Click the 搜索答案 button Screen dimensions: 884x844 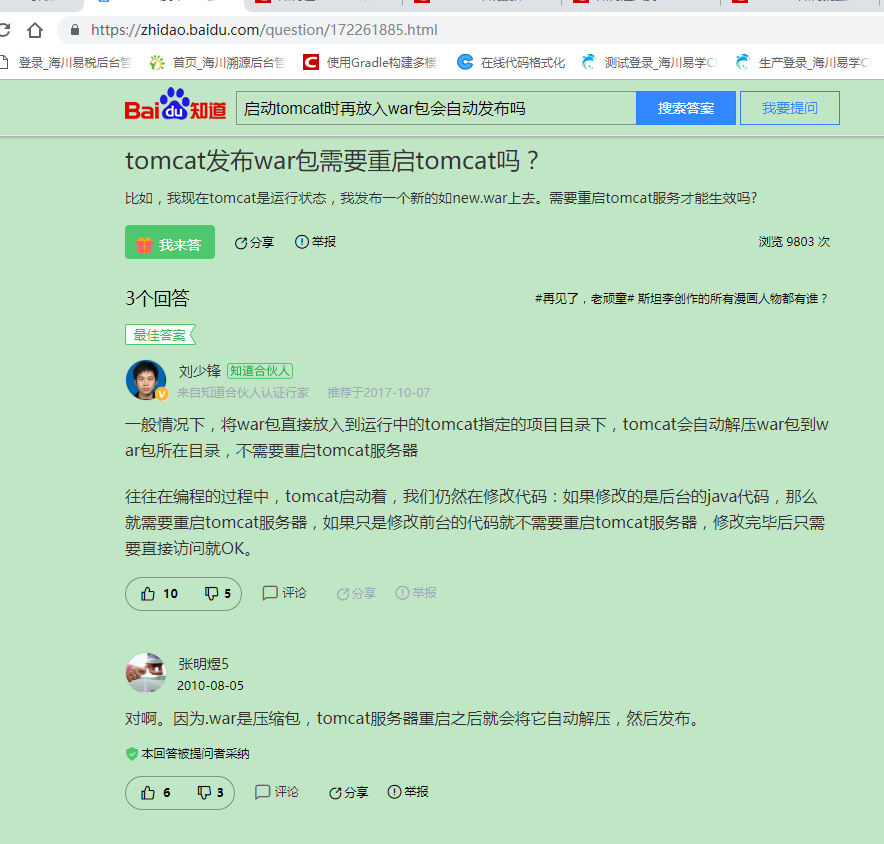[x=686, y=108]
